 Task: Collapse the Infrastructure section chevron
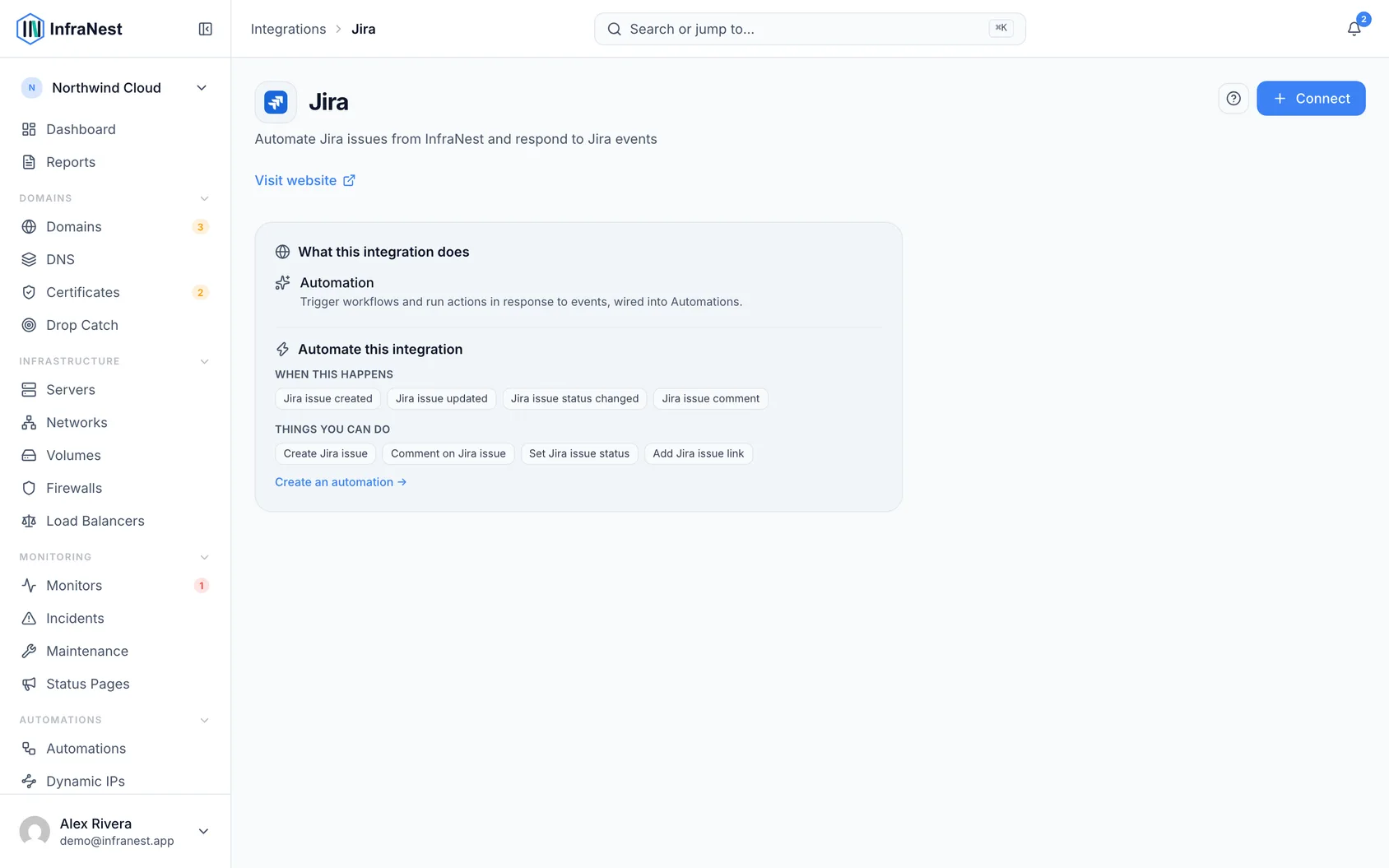click(204, 361)
